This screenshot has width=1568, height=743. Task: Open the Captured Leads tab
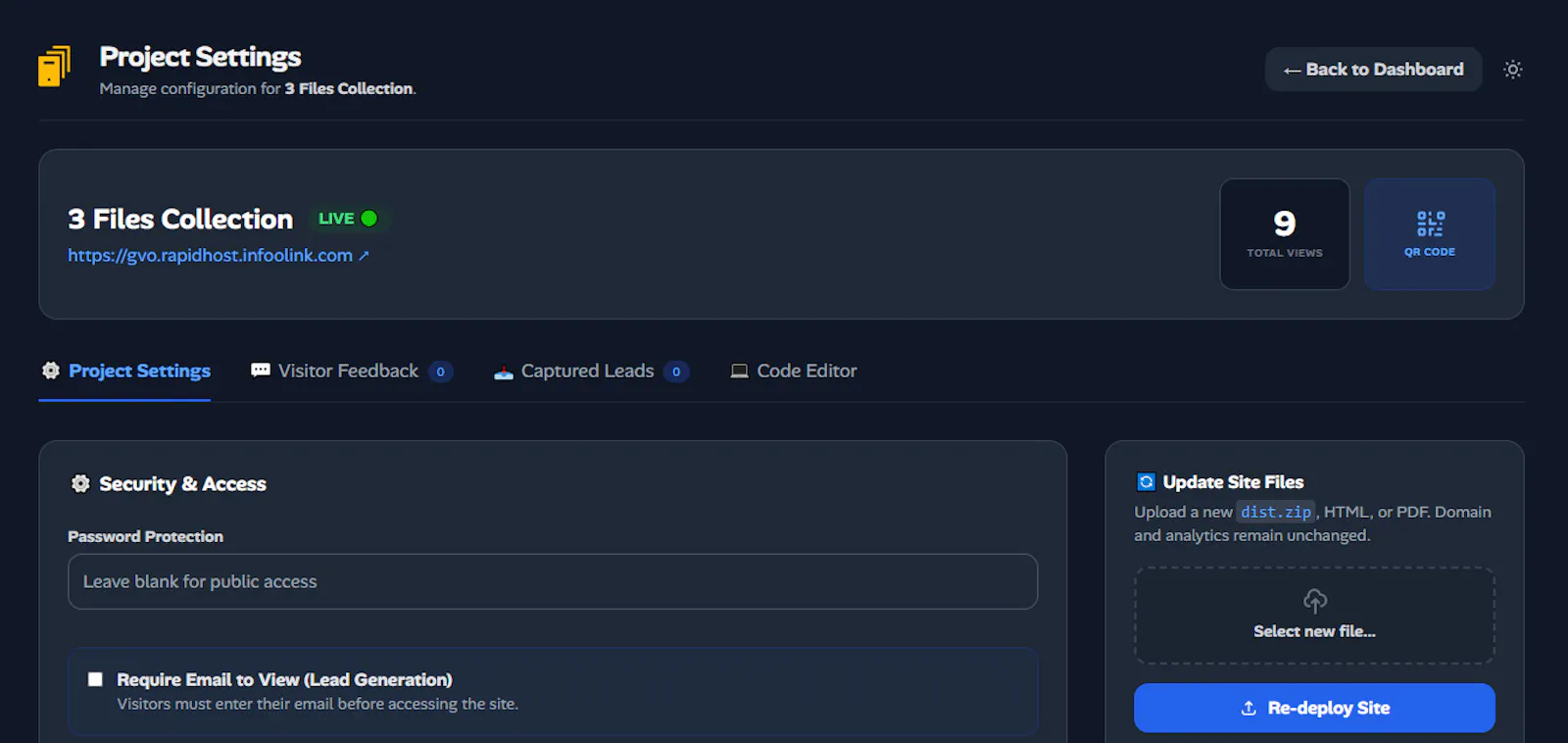point(591,371)
